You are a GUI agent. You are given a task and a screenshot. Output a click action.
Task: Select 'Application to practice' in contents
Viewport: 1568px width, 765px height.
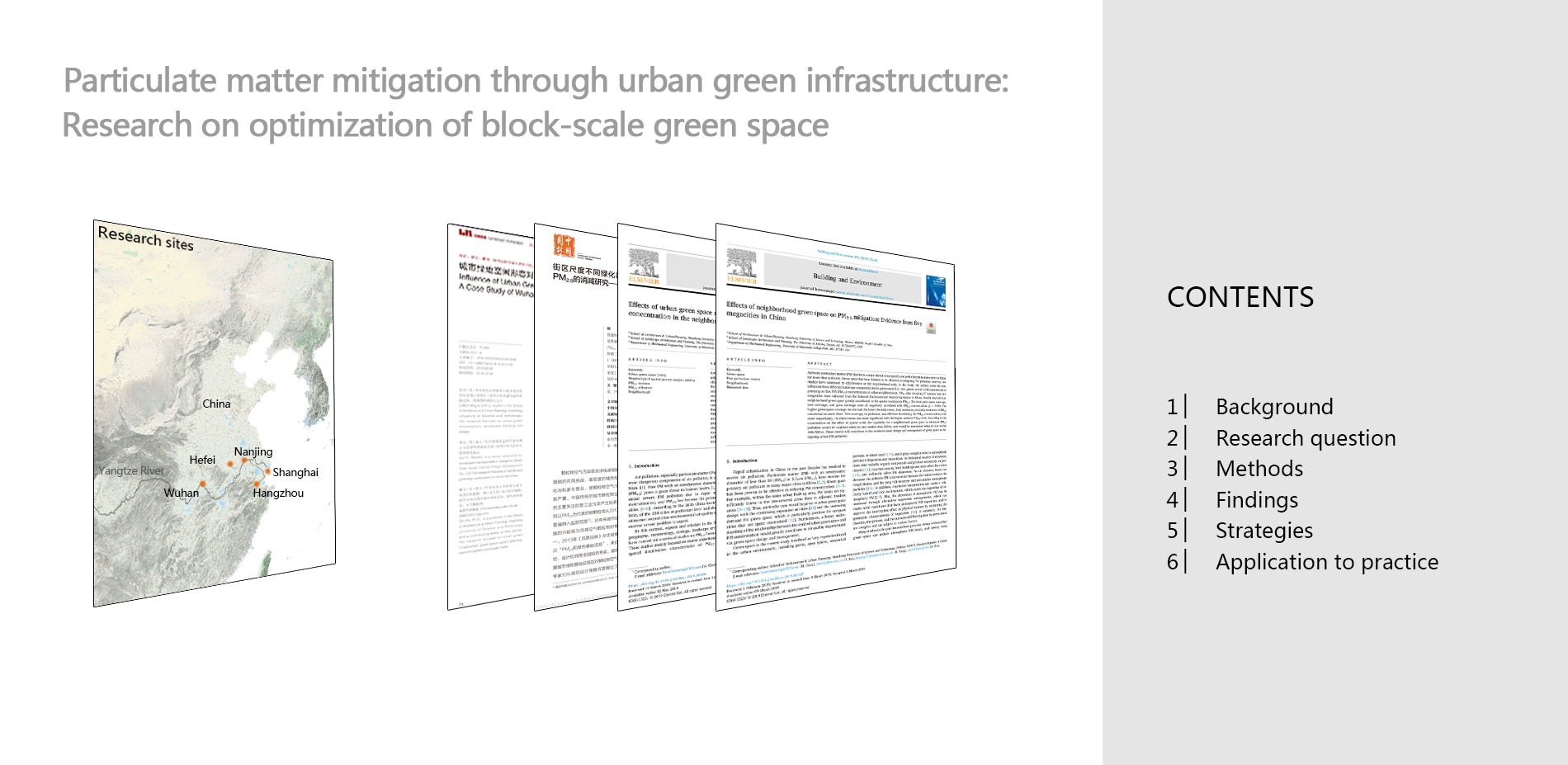[1326, 562]
